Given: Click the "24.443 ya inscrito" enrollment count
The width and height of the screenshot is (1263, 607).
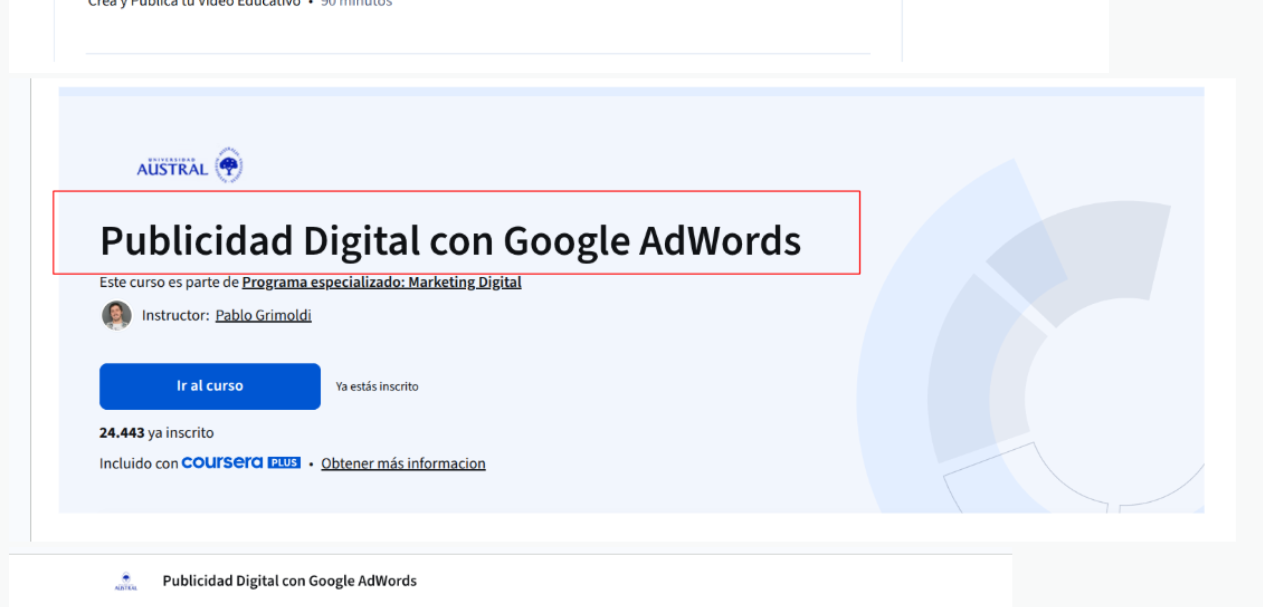Looking at the screenshot, I should [x=156, y=433].
